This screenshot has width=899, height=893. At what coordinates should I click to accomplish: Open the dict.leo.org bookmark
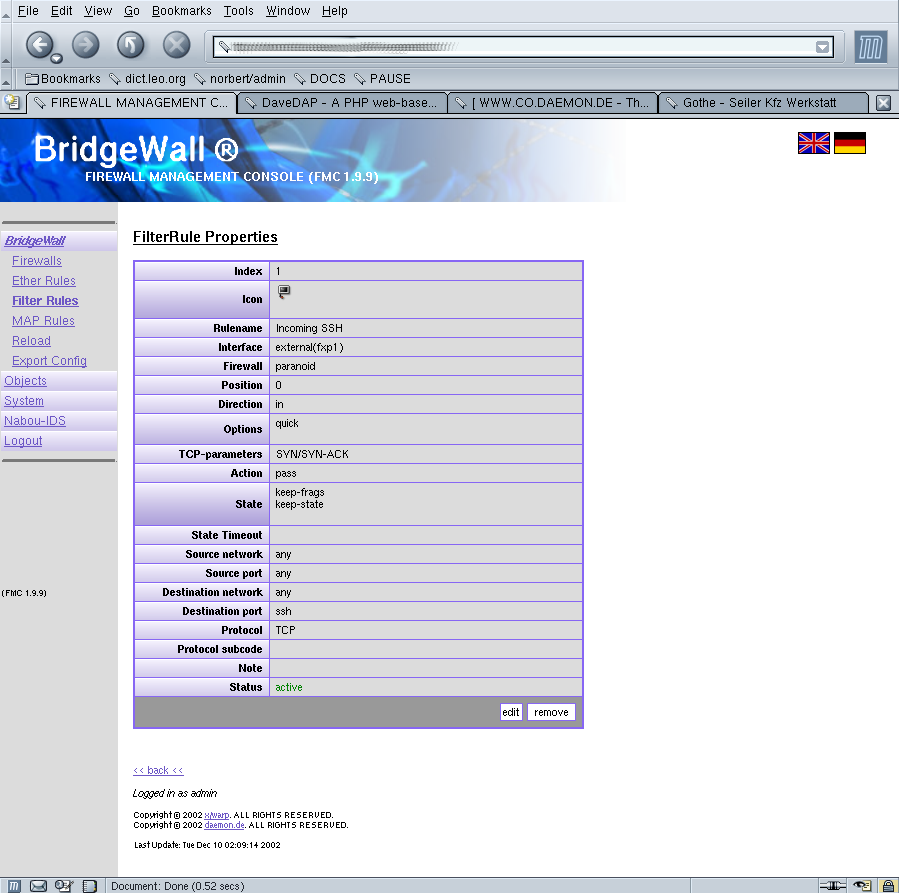147,79
